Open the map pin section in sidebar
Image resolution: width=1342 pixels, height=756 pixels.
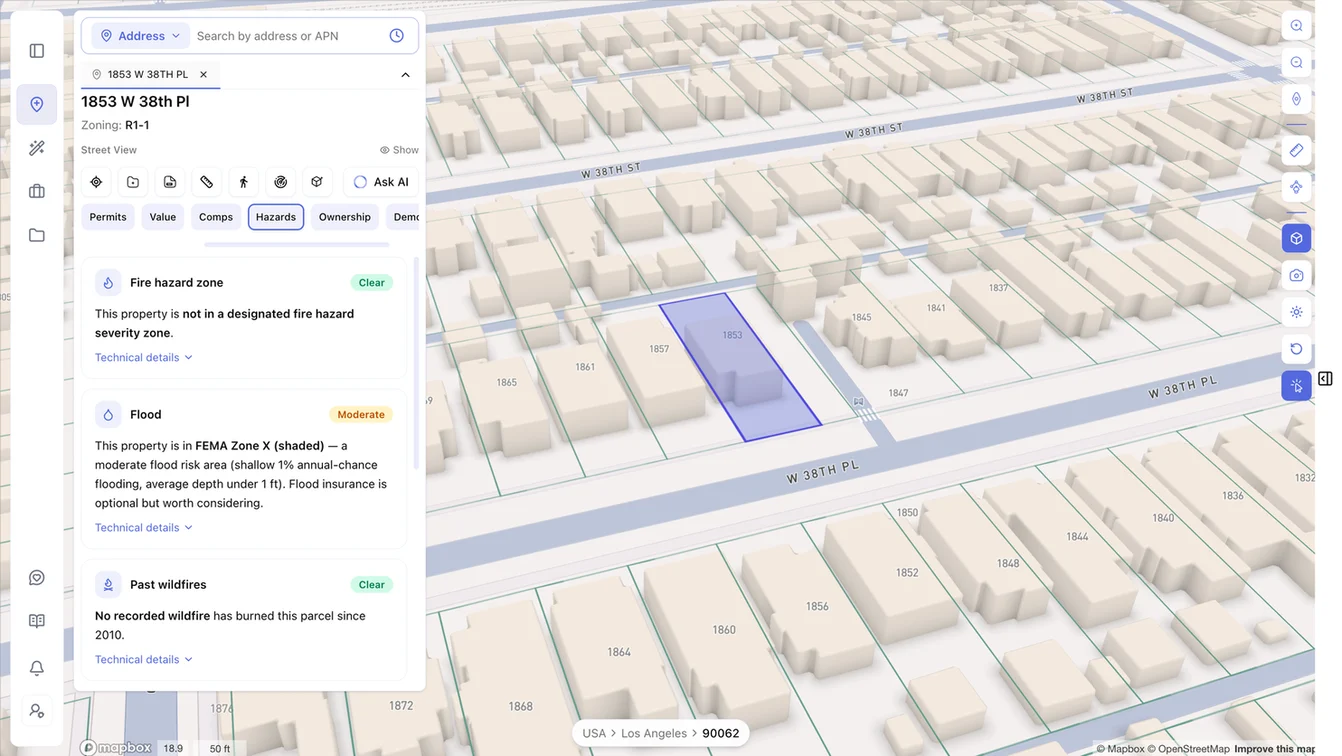(x=37, y=104)
